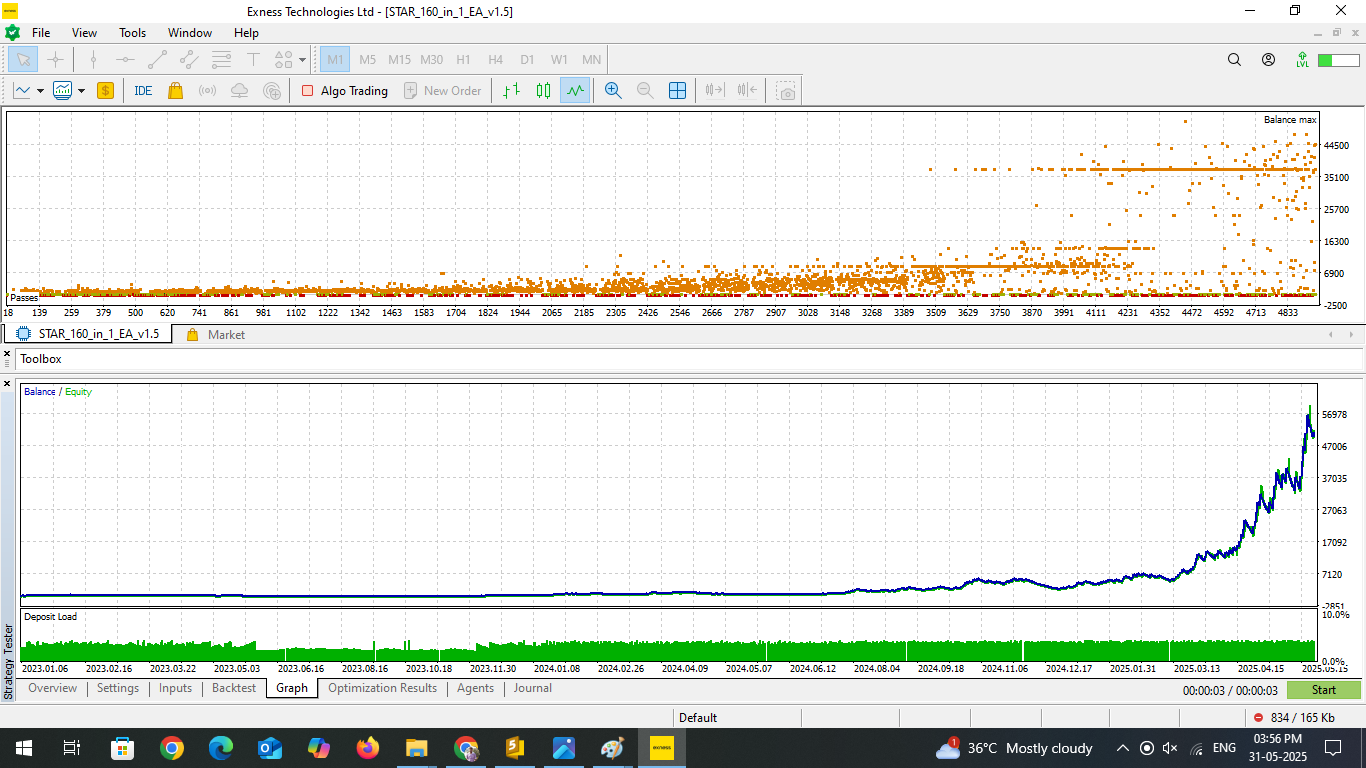Screen dimensions: 1366x768
Task: Open Google Chrome from the taskbar
Action: pos(172,748)
